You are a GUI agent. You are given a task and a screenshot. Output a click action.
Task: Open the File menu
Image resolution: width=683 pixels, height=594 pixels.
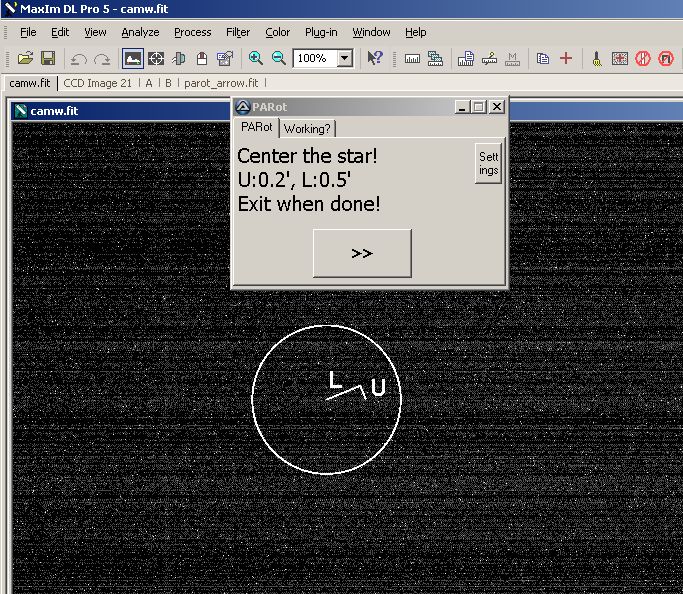pos(28,32)
